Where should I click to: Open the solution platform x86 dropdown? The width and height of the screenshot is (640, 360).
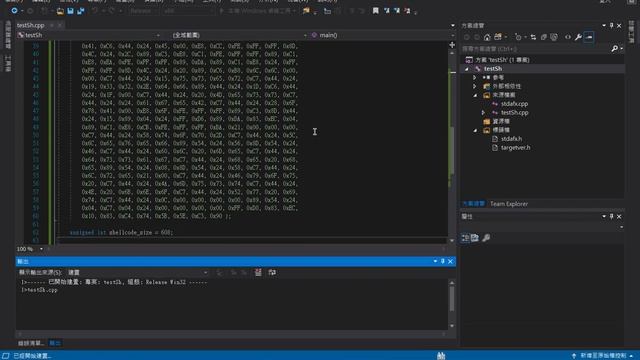[x=189, y=11]
